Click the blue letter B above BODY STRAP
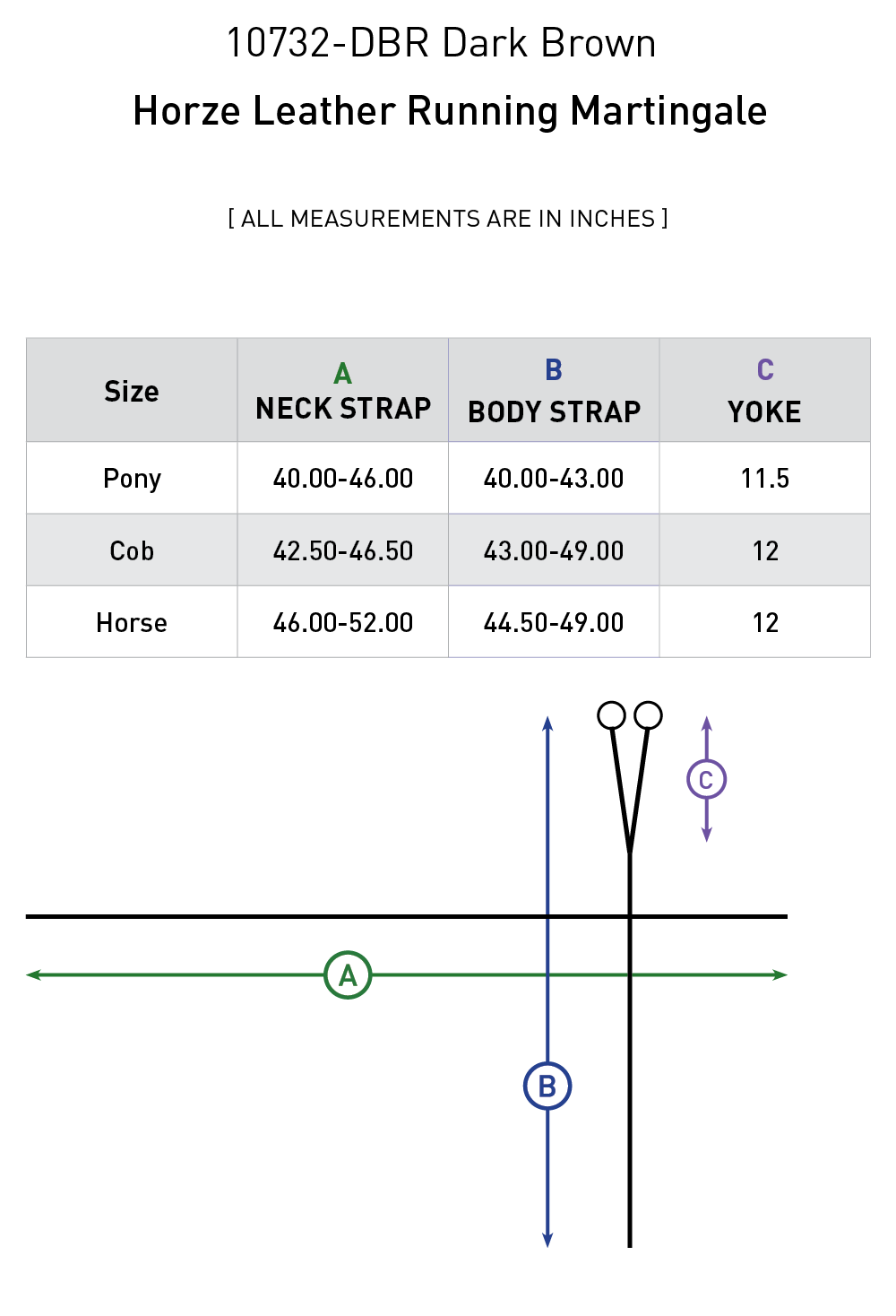896x1316 pixels. click(554, 369)
